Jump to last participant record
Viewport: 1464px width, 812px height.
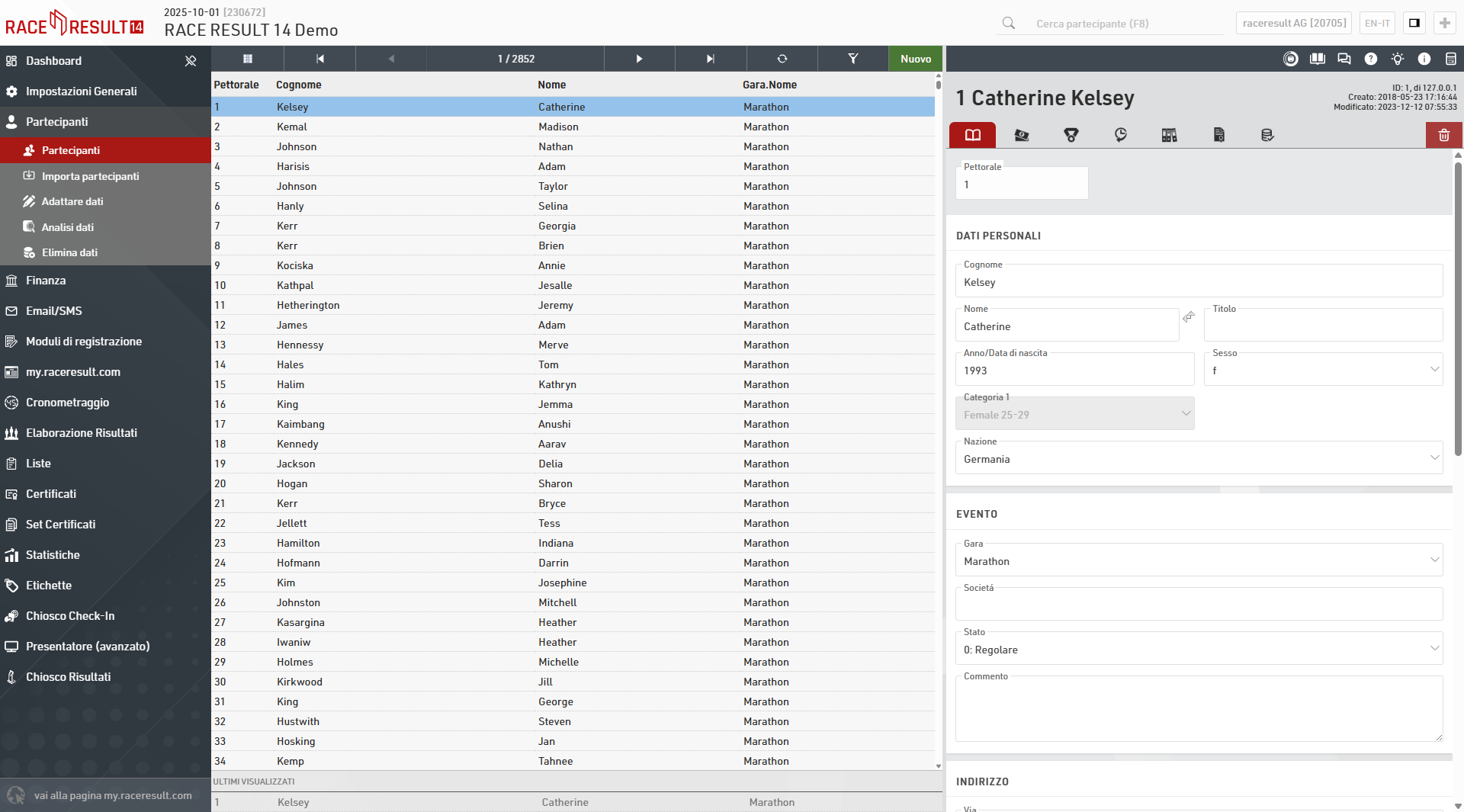coord(710,59)
